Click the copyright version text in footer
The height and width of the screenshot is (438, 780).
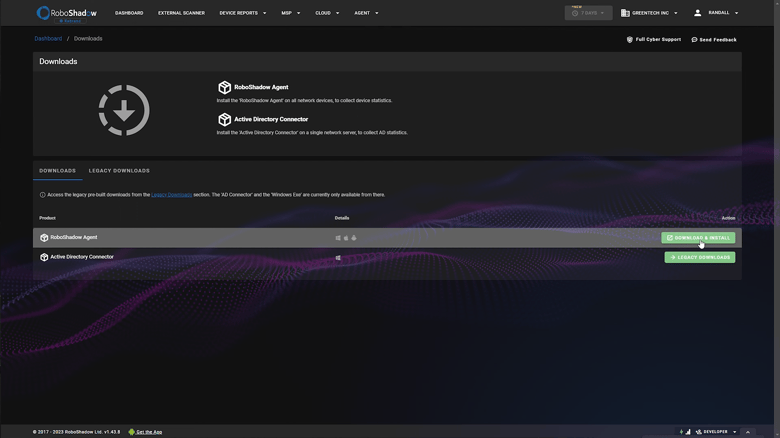pyautogui.click(x=76, y=432)
